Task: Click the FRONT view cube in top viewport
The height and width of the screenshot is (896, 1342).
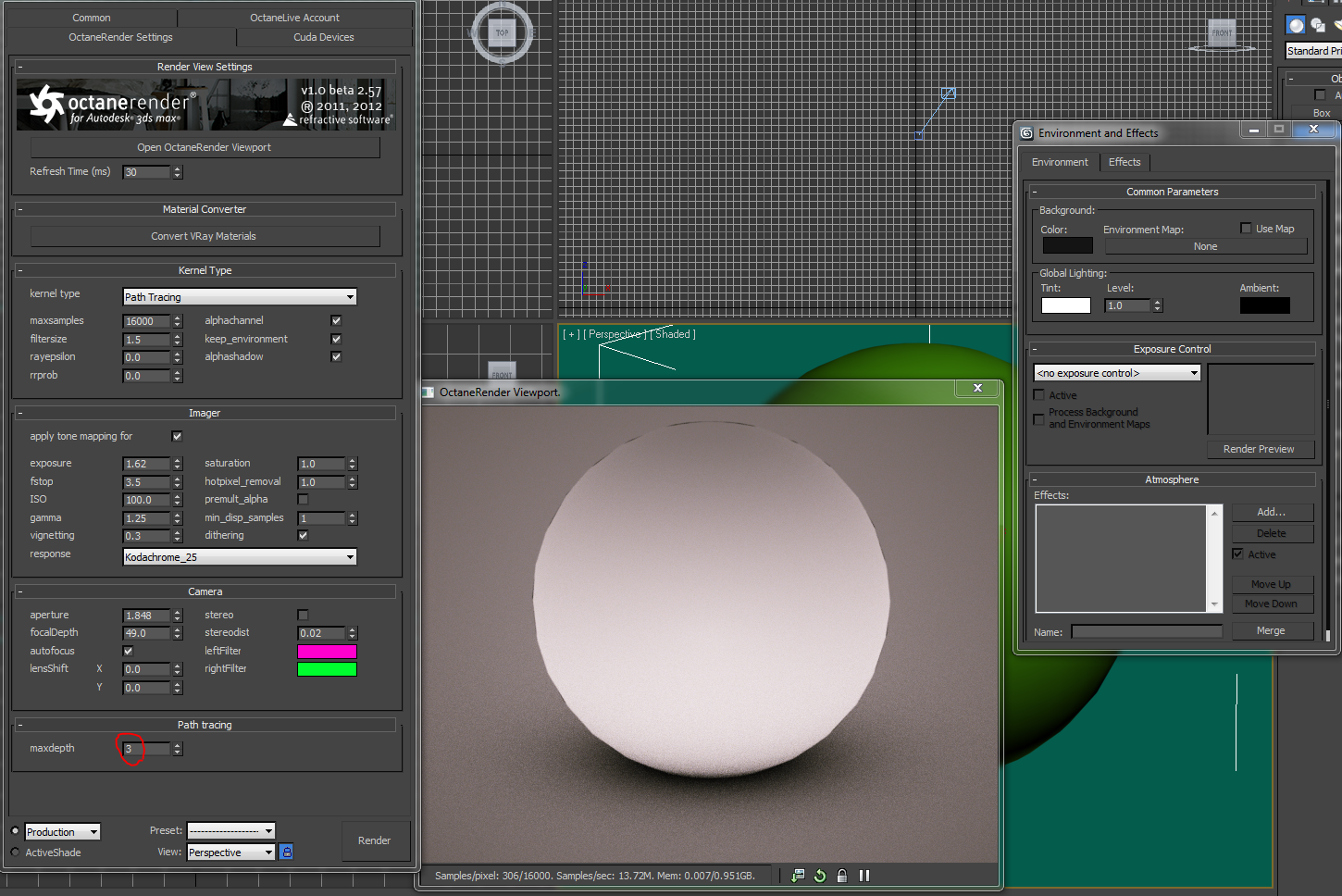Action: 1222,33
